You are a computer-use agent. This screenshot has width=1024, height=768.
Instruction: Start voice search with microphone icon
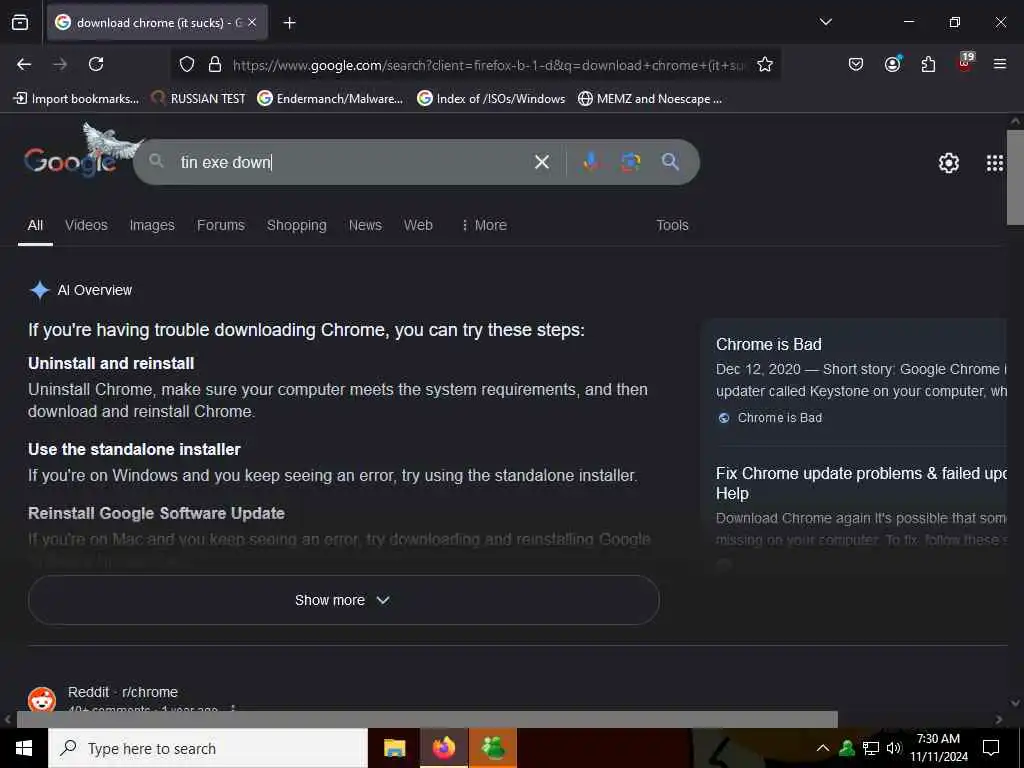[591, 162]
